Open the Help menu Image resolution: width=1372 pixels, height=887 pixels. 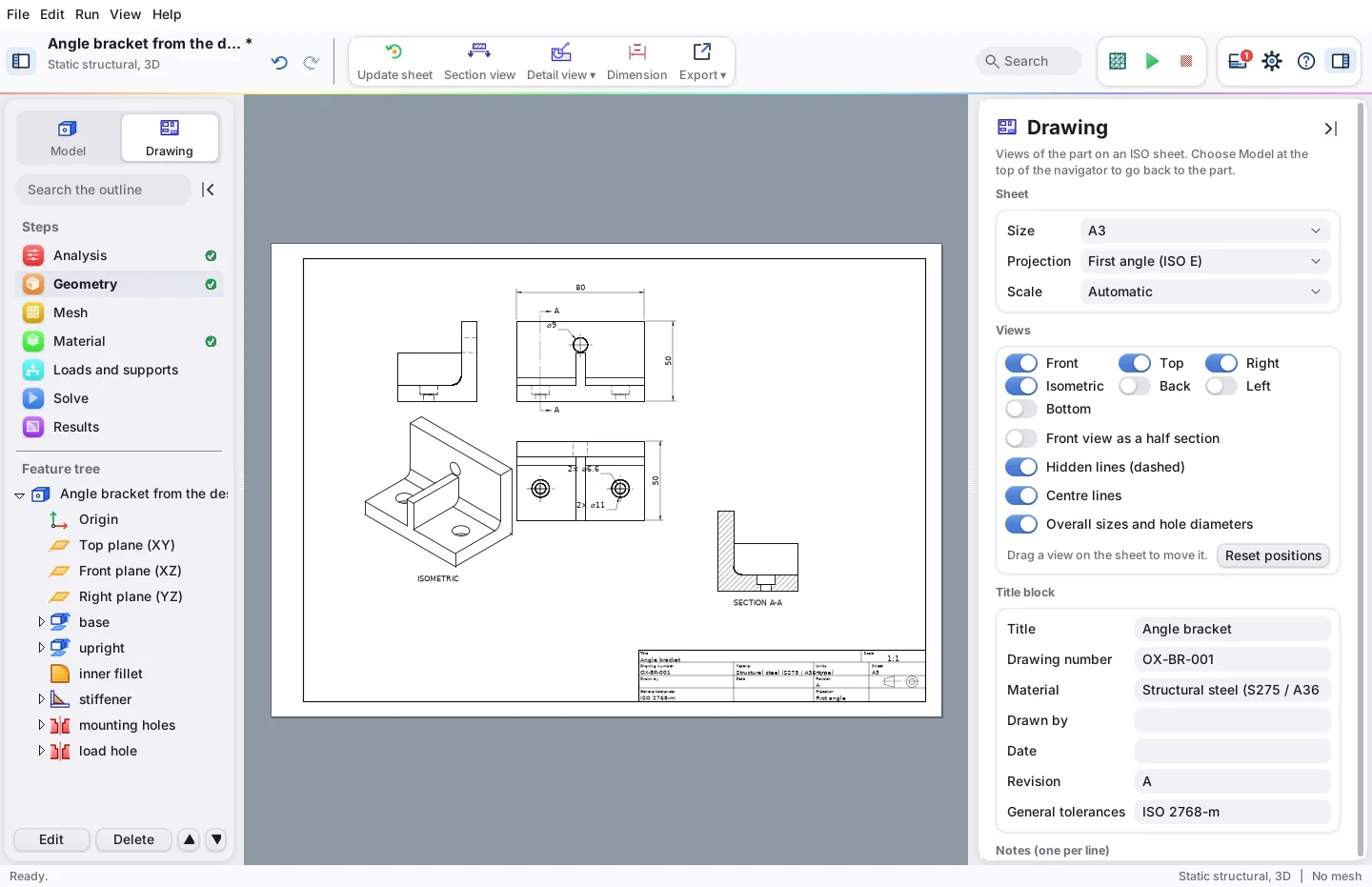tap(167, 14)
